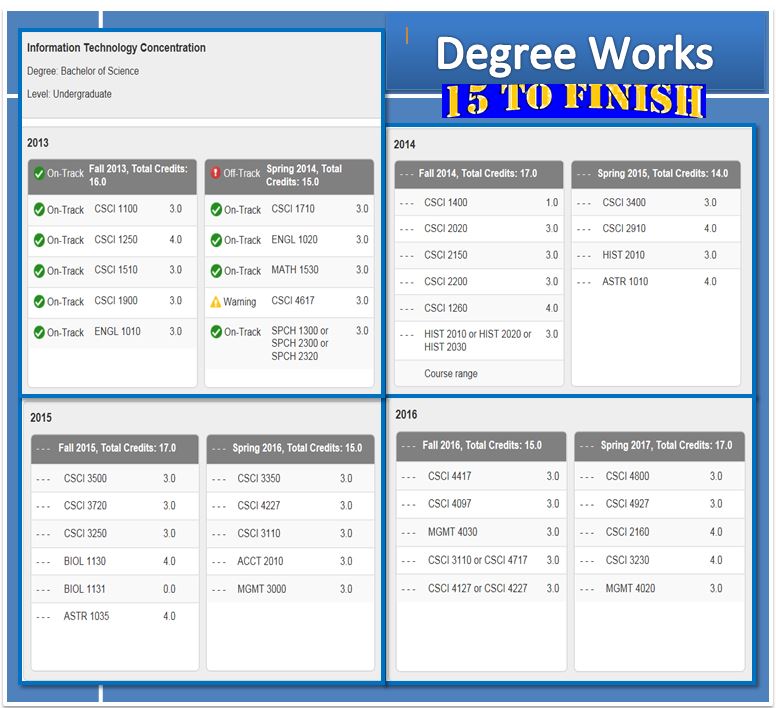Click the red Off-Track icon for Spring 2014
The width and height of the screenshot is (776, 708).
pos(215,174)
